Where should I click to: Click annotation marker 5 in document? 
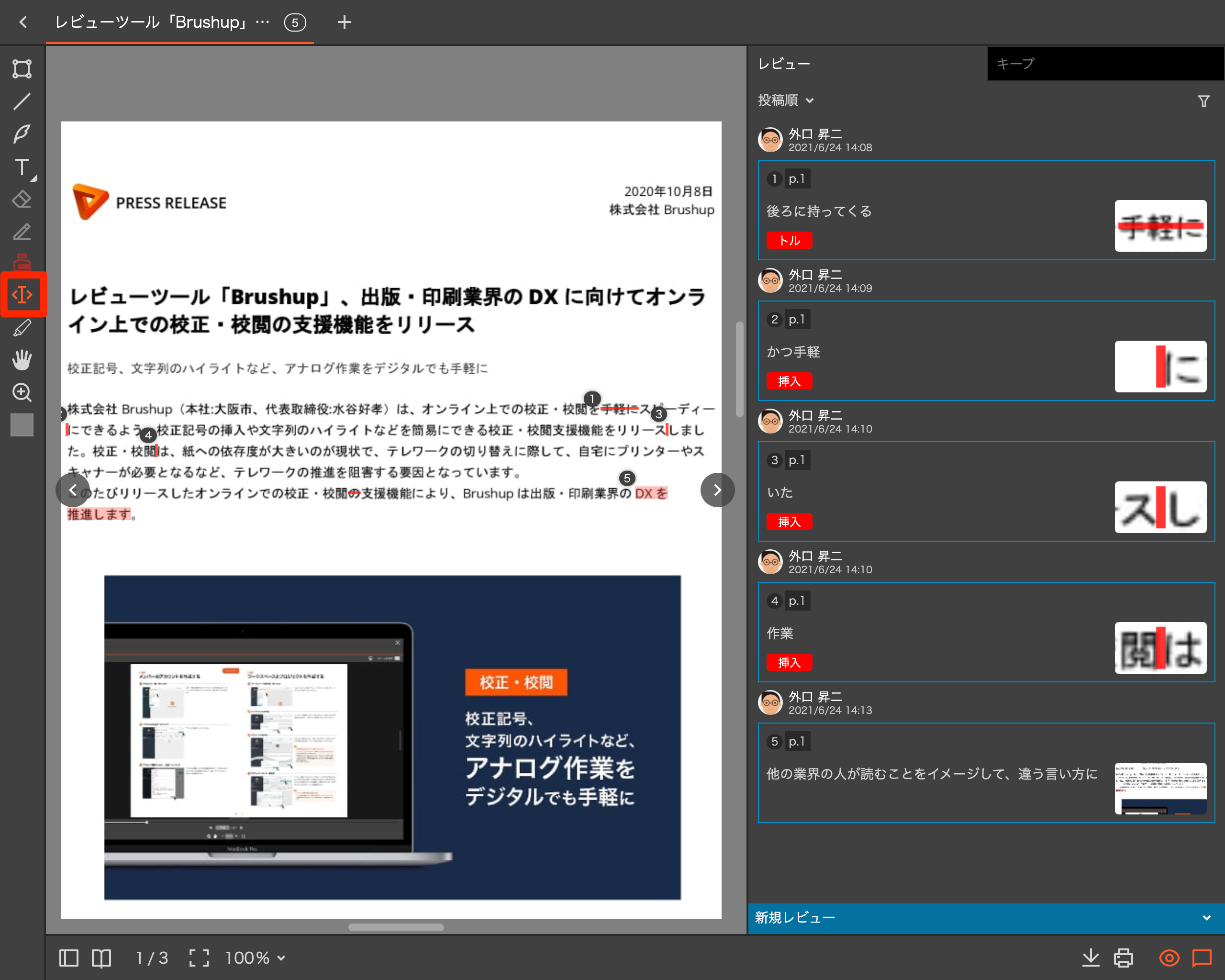click(627, 479)
